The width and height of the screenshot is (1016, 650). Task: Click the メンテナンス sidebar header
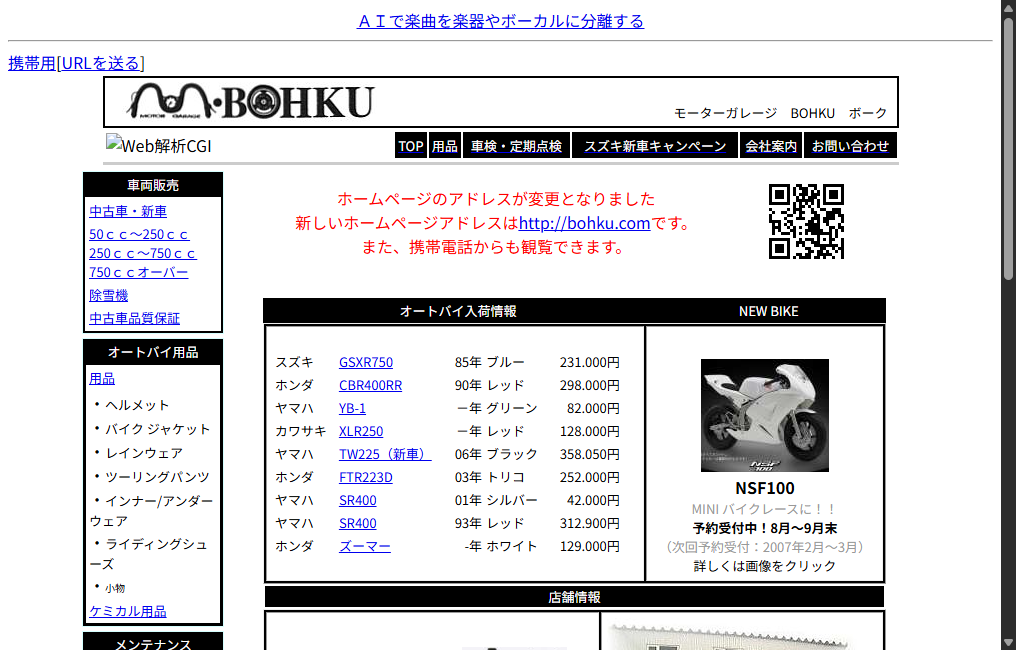click(x=153, y=643)
